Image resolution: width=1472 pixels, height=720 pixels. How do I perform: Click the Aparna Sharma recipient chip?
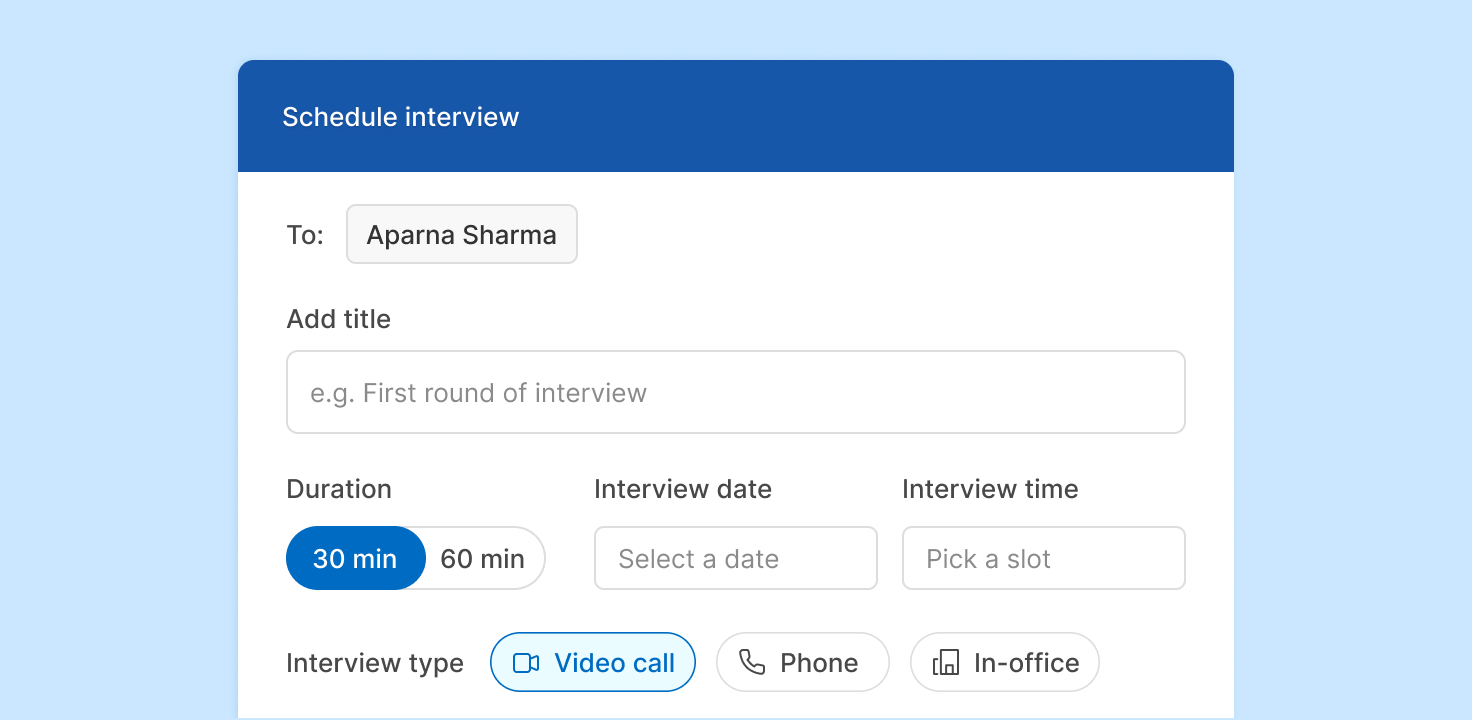[462, 234]
